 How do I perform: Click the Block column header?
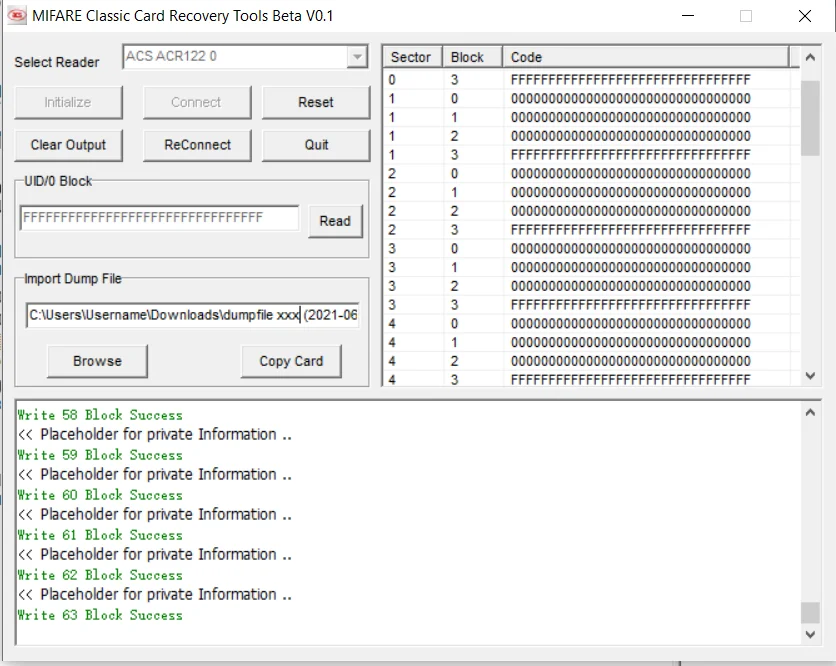coord(472,57)
